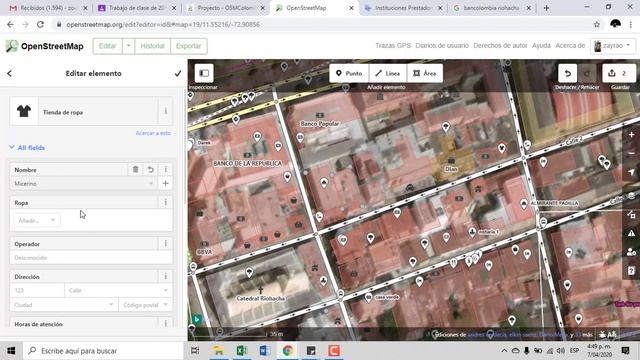Collapse the All fields section
640x360 pixels.
(x=27, y=148)
